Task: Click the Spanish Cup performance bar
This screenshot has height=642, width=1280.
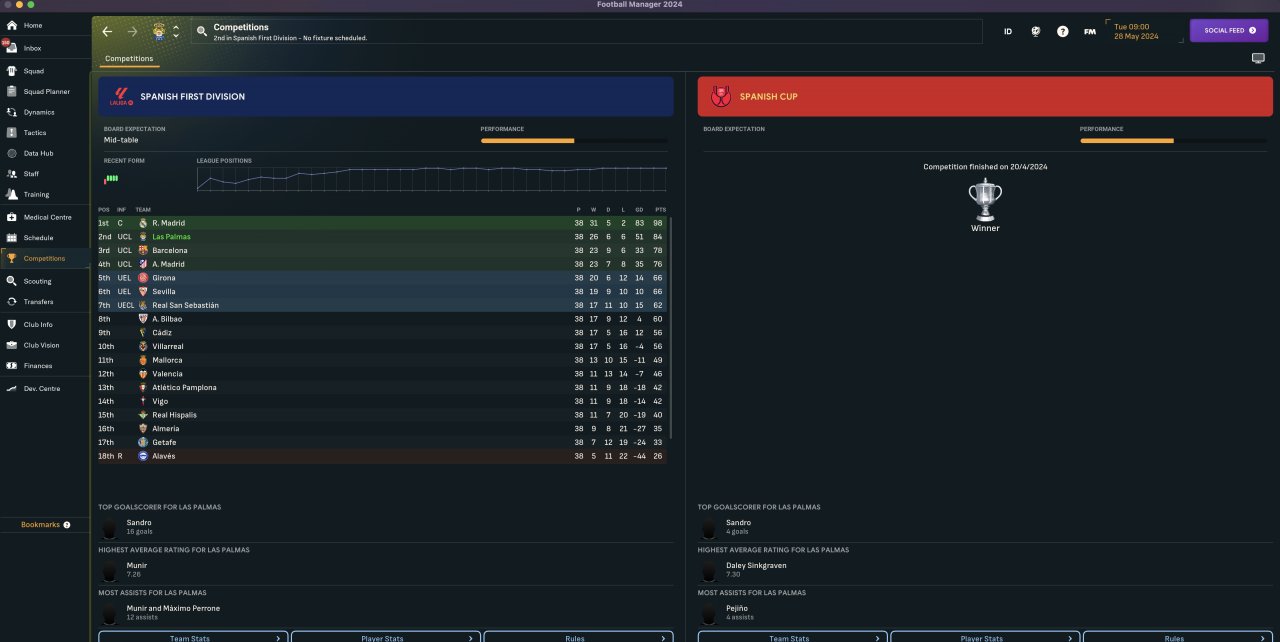Action: point(1172,141)
